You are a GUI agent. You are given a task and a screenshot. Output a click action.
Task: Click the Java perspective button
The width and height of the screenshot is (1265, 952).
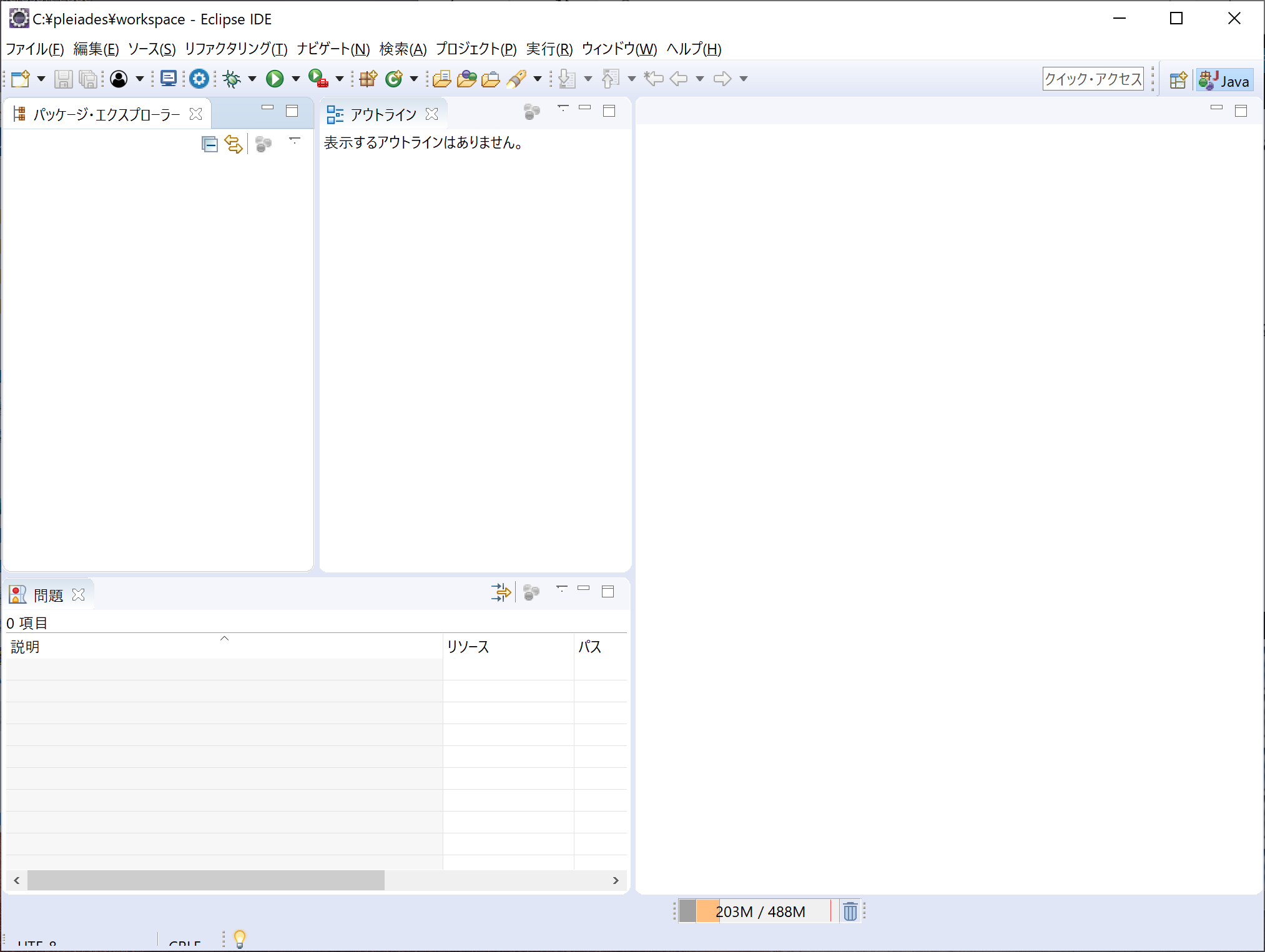click(x=1225, y=81)
